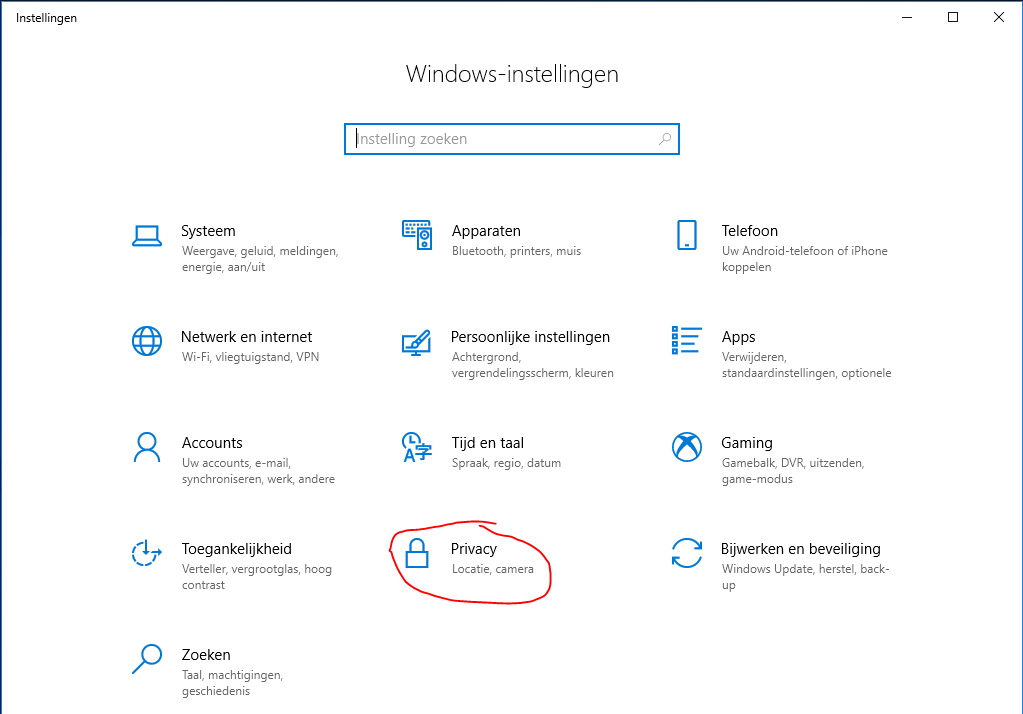1023x714 pixels.
Task: Open the Systeem settings title
Action: [208, 231]
